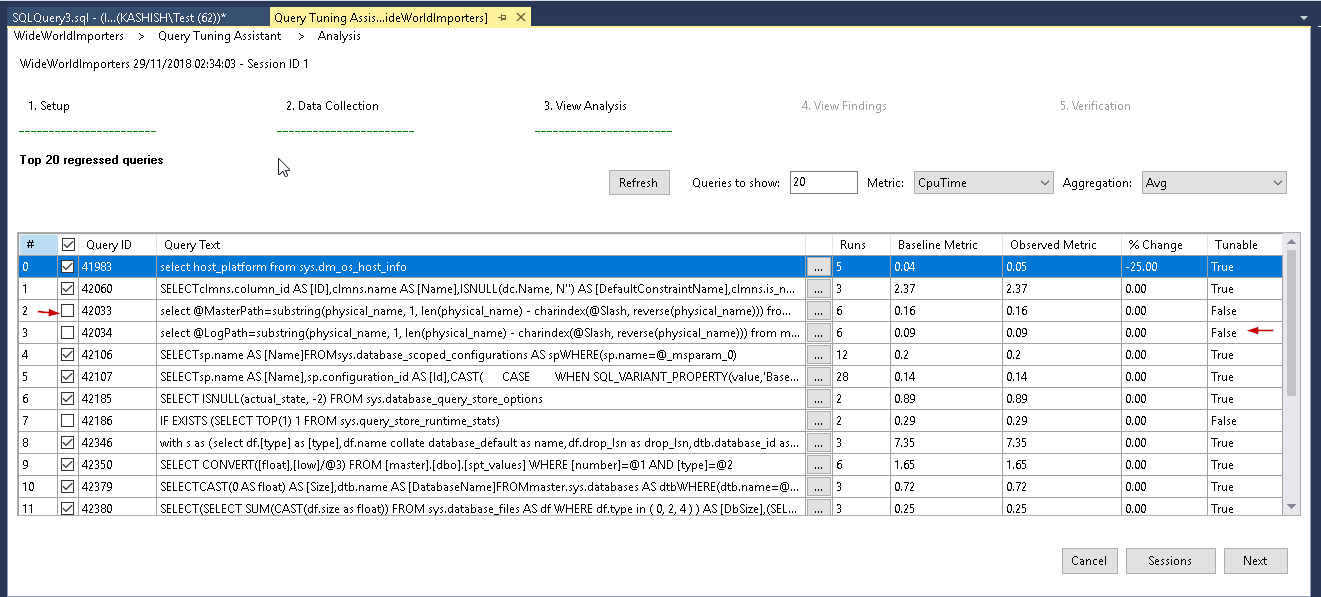
Task: Click the Queries to show input field
Action: [823, 183]
